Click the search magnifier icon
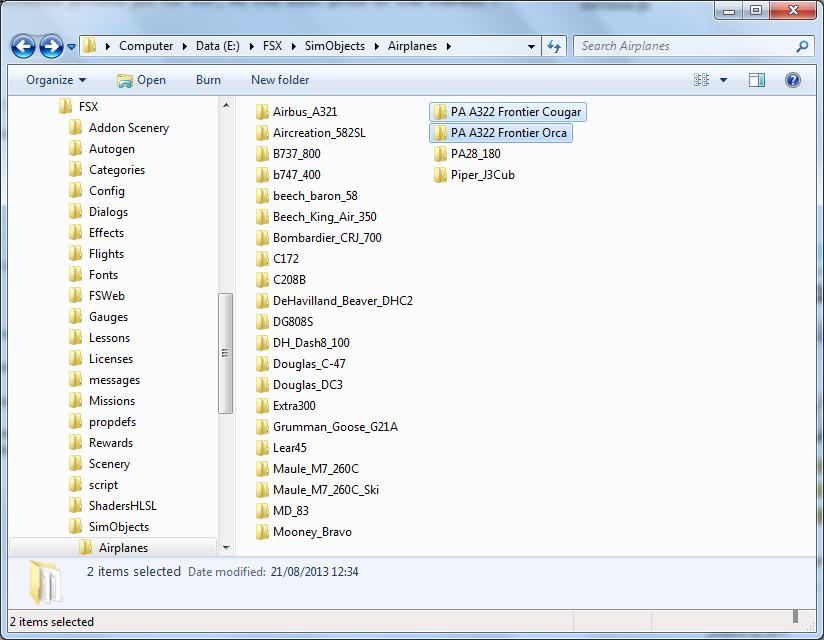824x640 pixels. tap(802, 46)
